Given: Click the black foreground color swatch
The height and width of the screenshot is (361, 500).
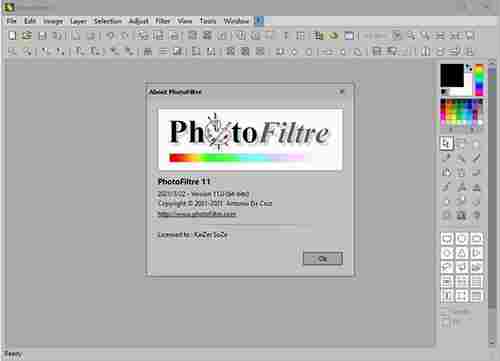Looking at the screenshot, I should click(452, 75).
